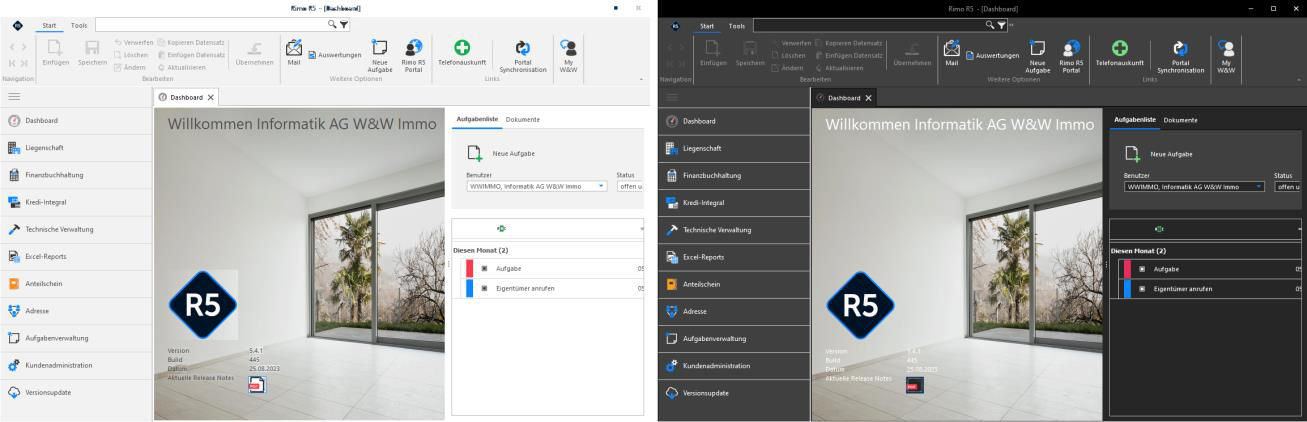Click the filter funnel icon in light window
Image resolution: width=1307 pixels, height=422 pixels.
pyautogui.click(x=342, y=23)
